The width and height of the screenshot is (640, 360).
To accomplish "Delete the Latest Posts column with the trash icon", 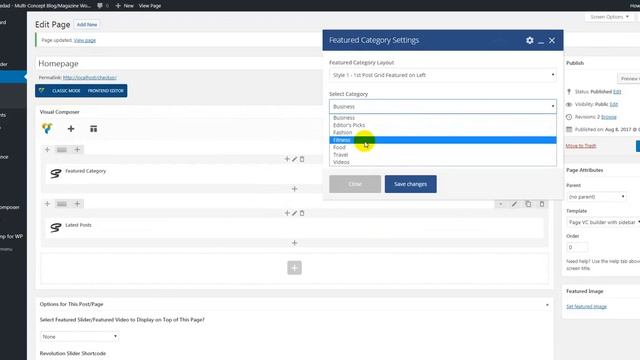I will coord(302,213).
